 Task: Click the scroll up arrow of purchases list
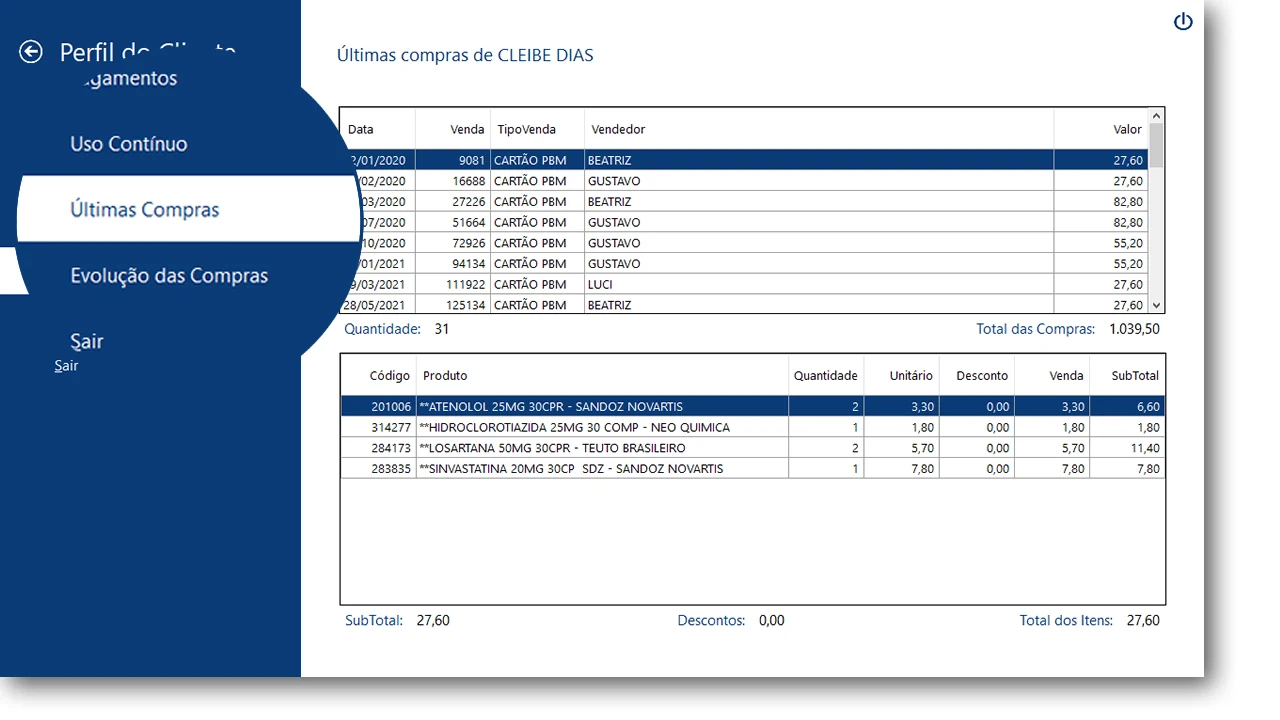point(1157,116)
